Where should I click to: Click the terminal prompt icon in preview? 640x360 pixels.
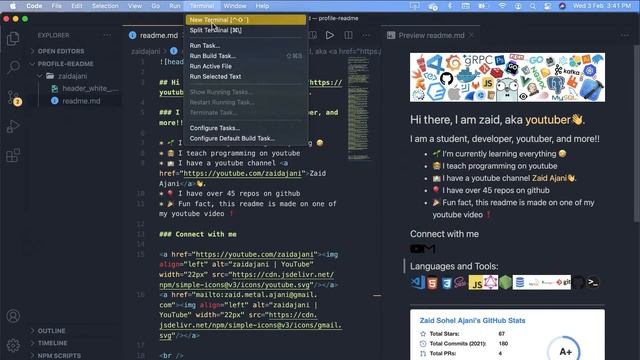coord(593,282)
